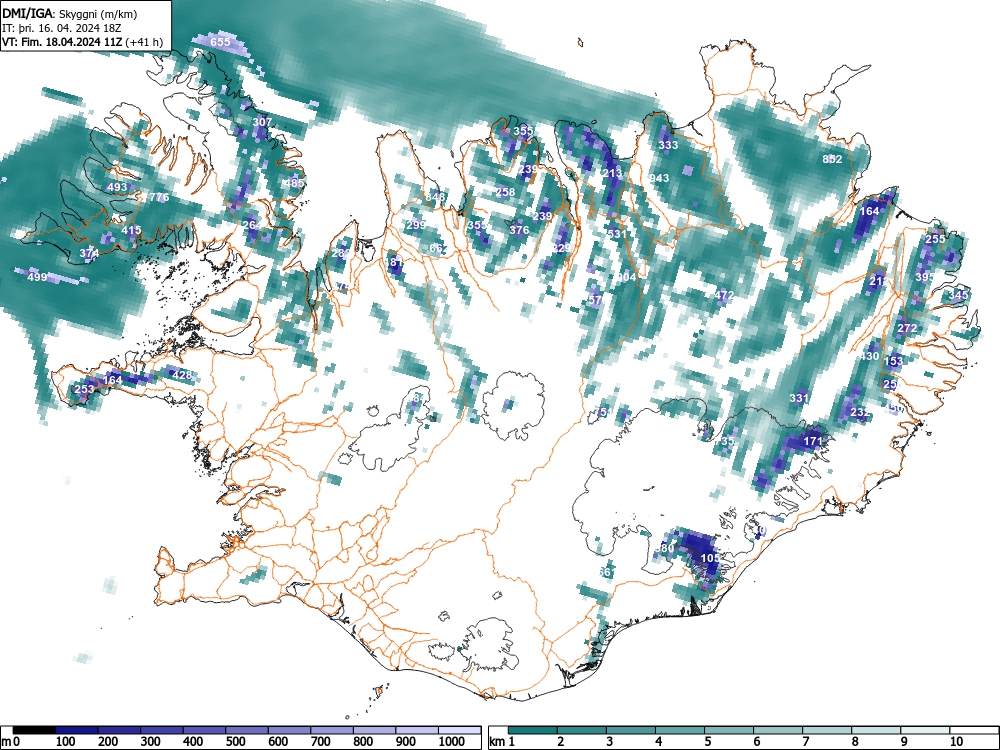Click the dark teal 1–2 km legend swatch
Viewport: 1000px width, 750px height.
[x=533, y=730]
